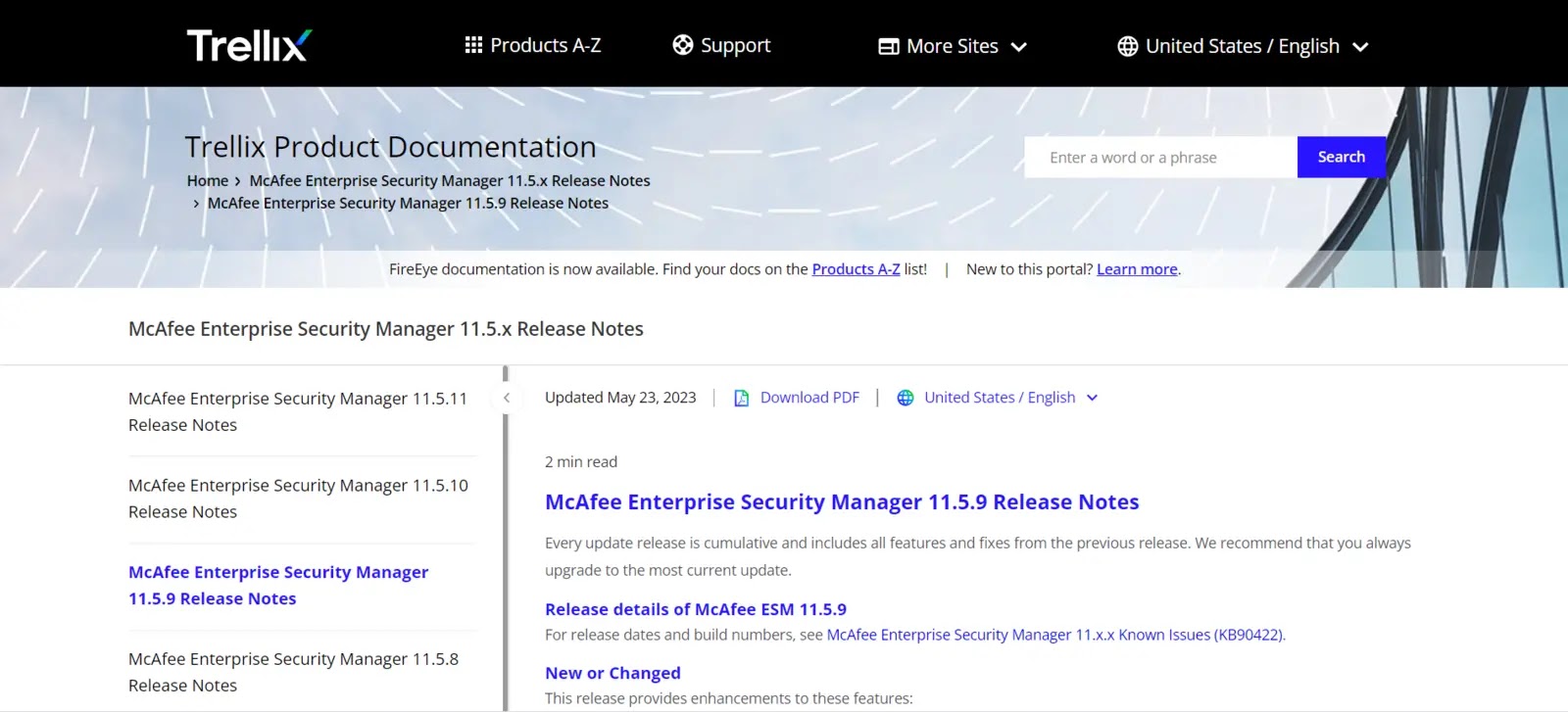Open Products A-Z grid icon
1568x712 pixels.
pos(473,45)
